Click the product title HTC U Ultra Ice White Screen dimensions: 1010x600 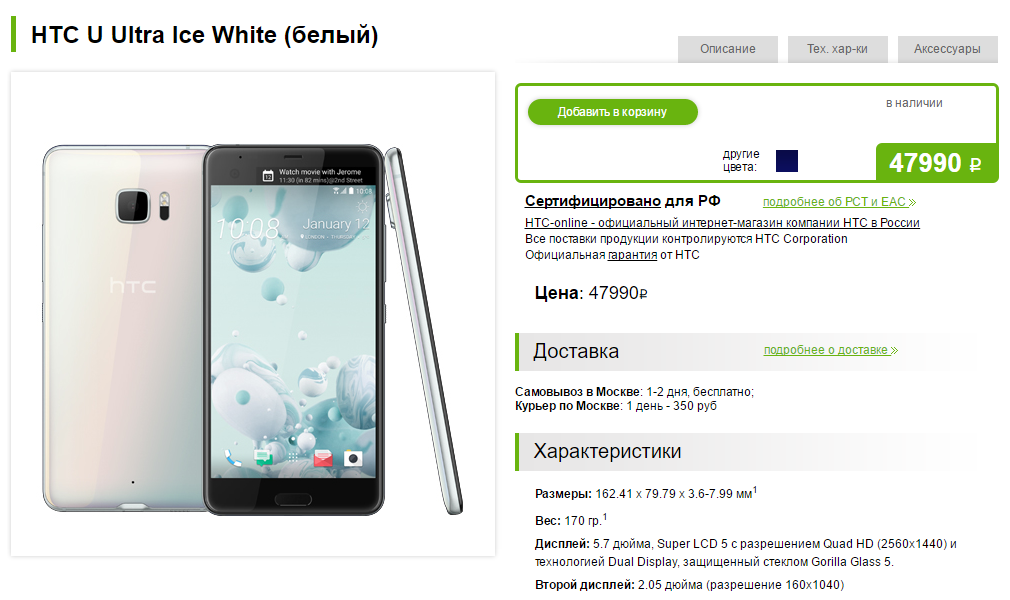(x=205, y=35)
